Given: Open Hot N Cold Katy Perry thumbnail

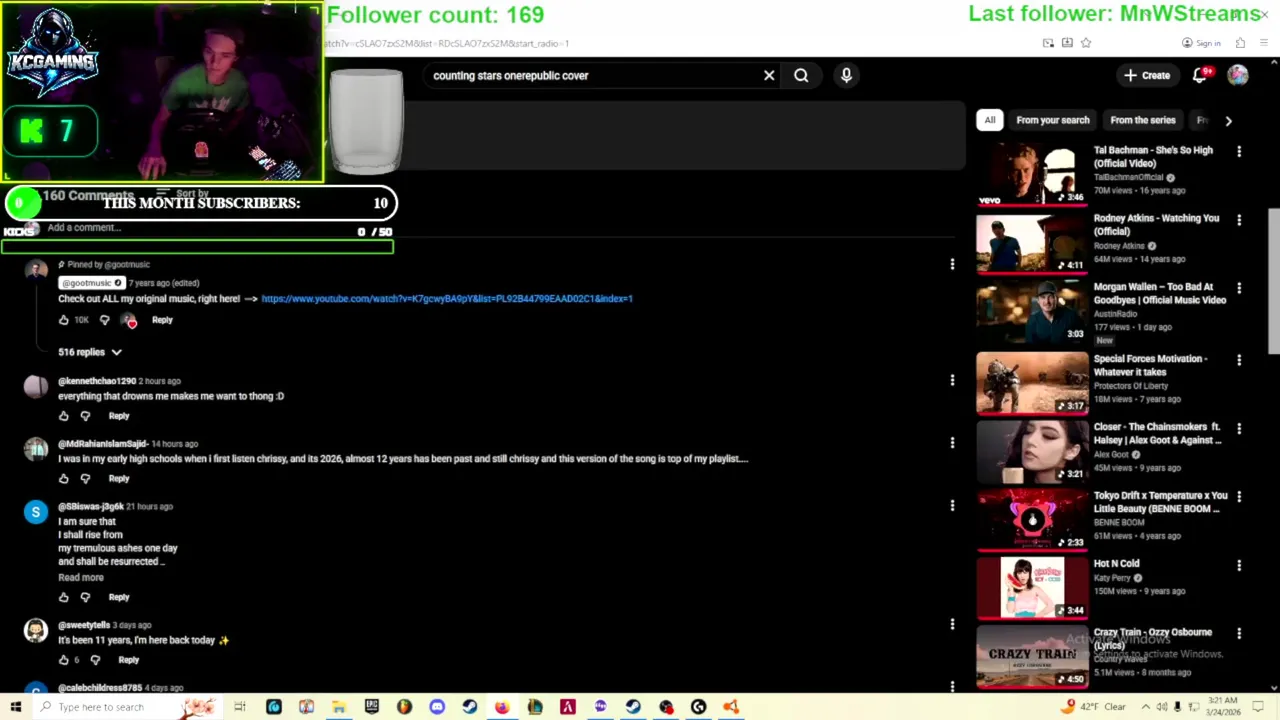Looking at the screenshot, I should click(x=1032, y=588).
